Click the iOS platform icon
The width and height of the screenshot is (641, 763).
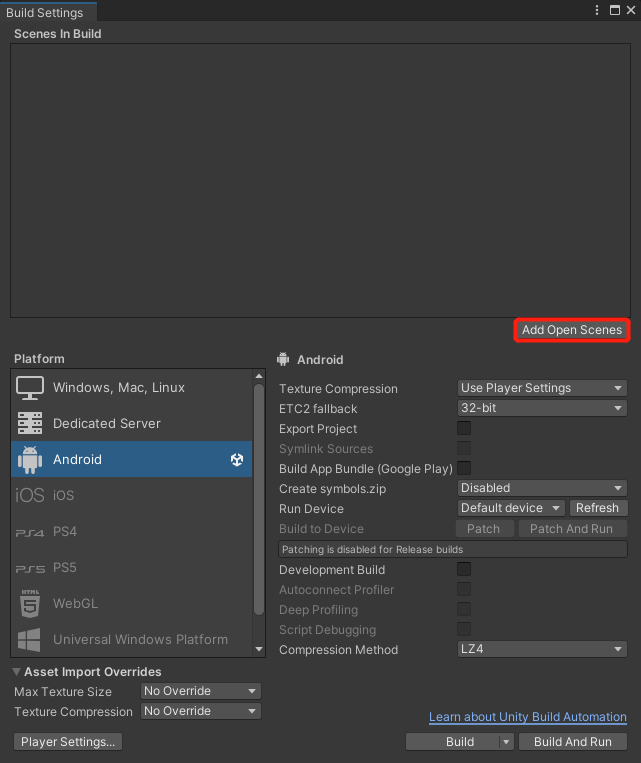(x=30, y=495)
